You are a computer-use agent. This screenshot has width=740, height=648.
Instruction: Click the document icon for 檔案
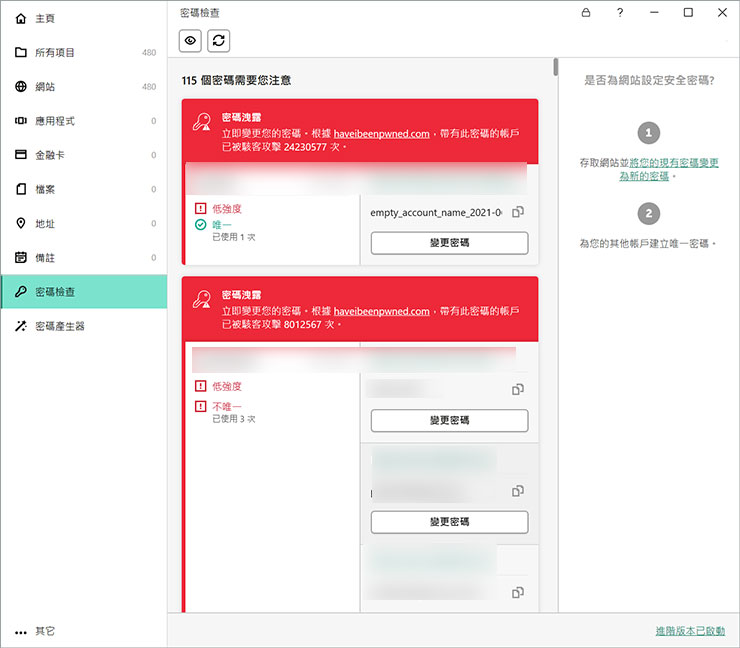tap(21, 189)
